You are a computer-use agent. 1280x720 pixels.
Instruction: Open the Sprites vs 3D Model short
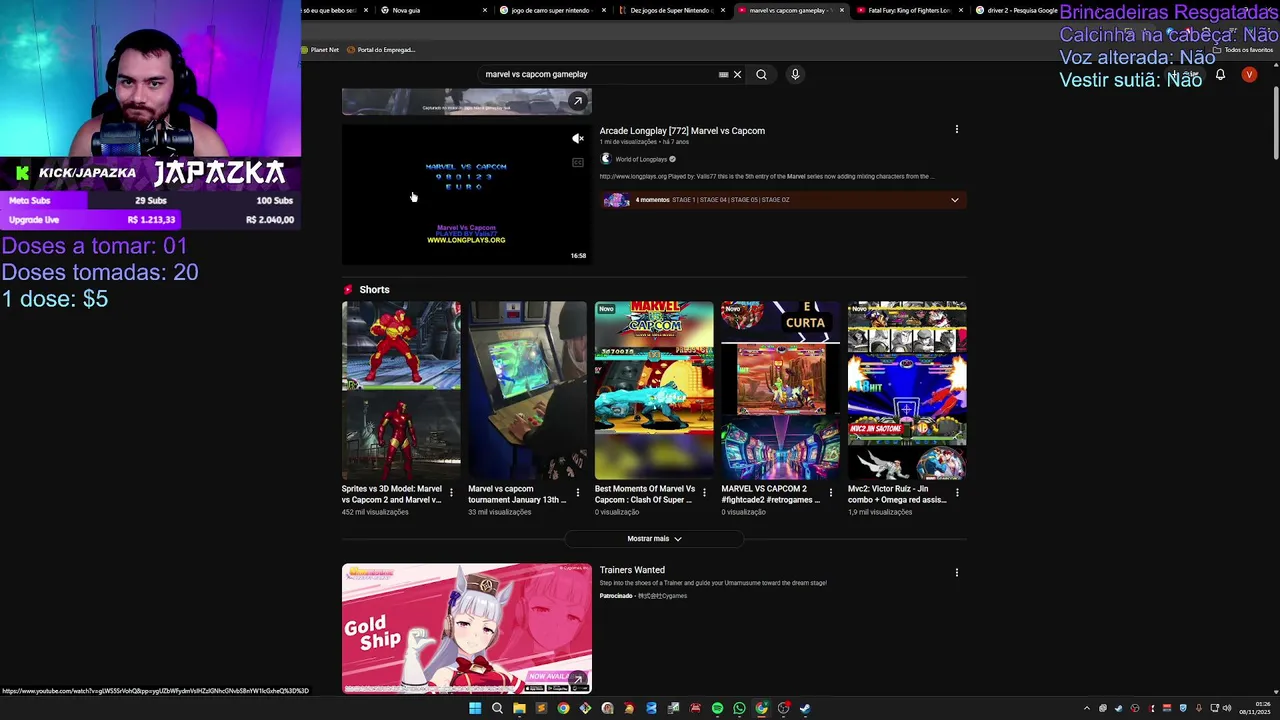(x=401, y=390)
